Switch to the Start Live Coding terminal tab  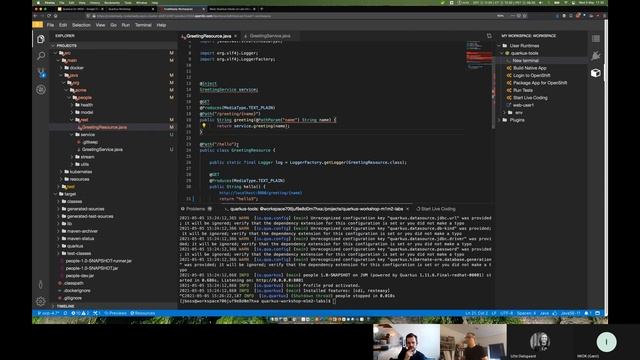click(436, 209)
